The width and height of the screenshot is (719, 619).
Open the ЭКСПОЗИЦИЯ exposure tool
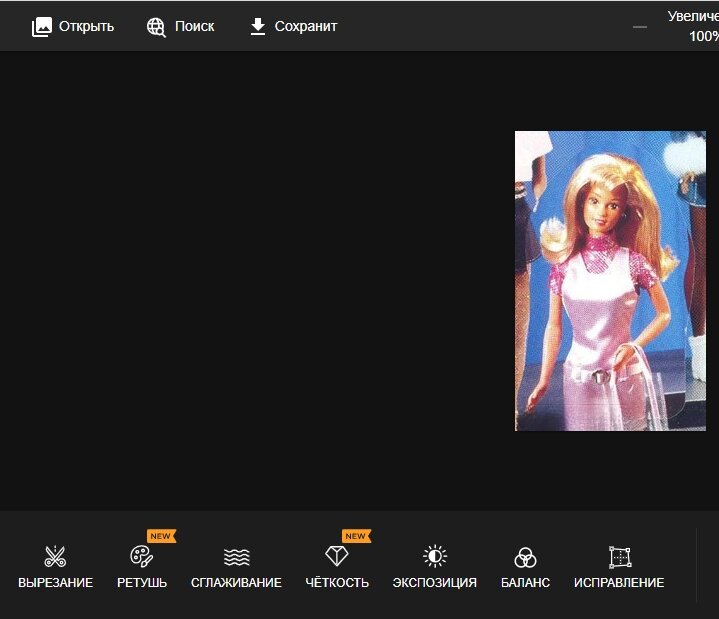click(x=435, y=567)
